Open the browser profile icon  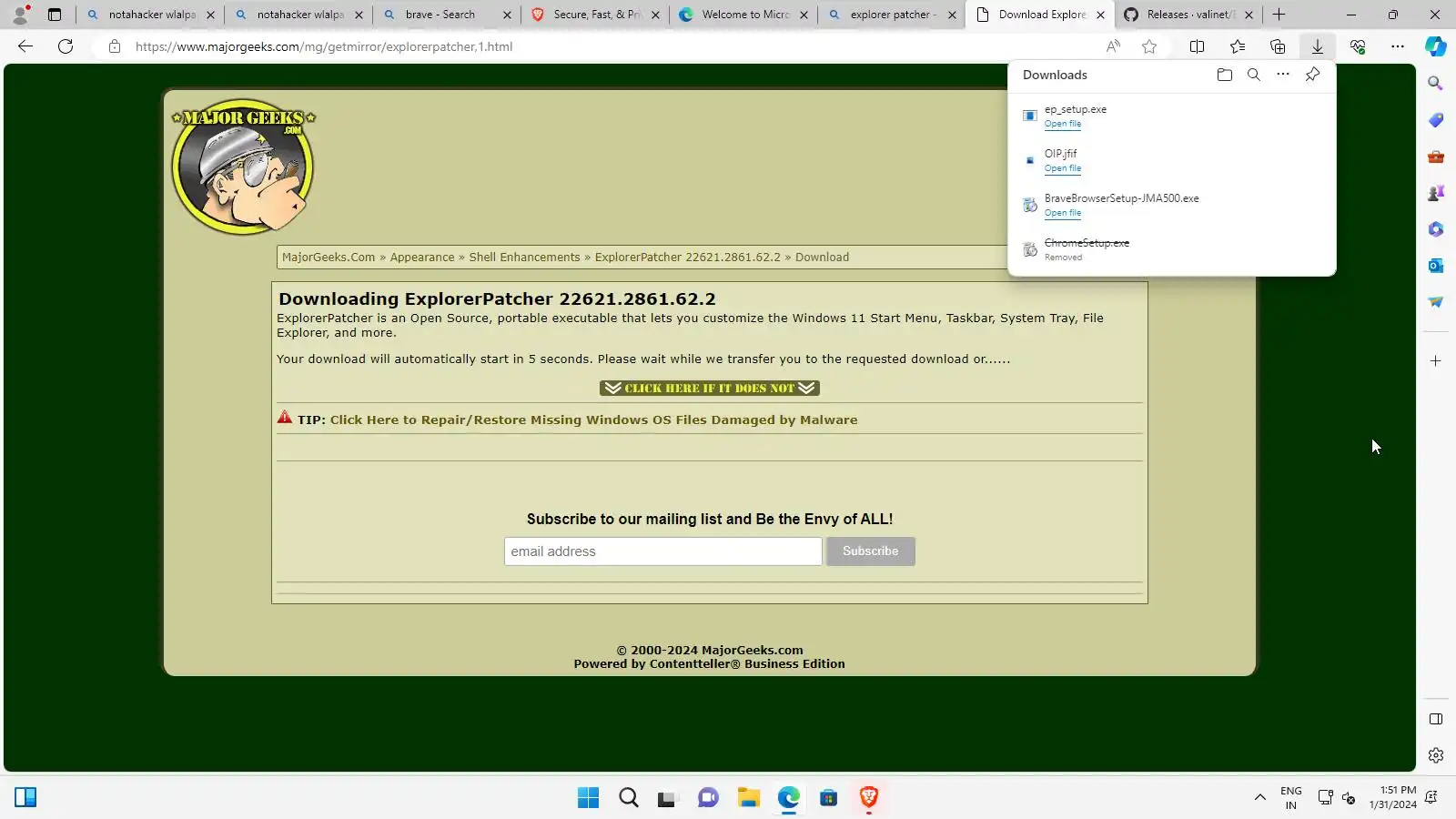tap(20, 15)
